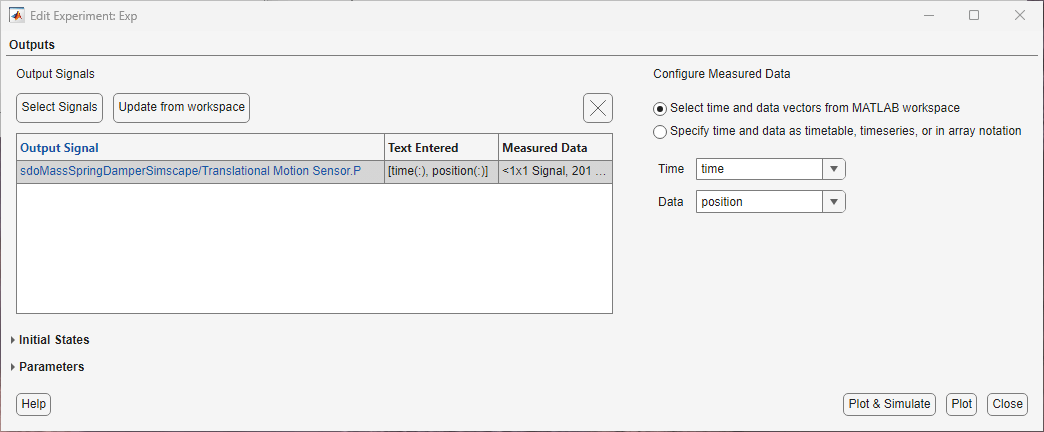
Task: Click the Select Signals button
Action: click(x=60, y=107)
